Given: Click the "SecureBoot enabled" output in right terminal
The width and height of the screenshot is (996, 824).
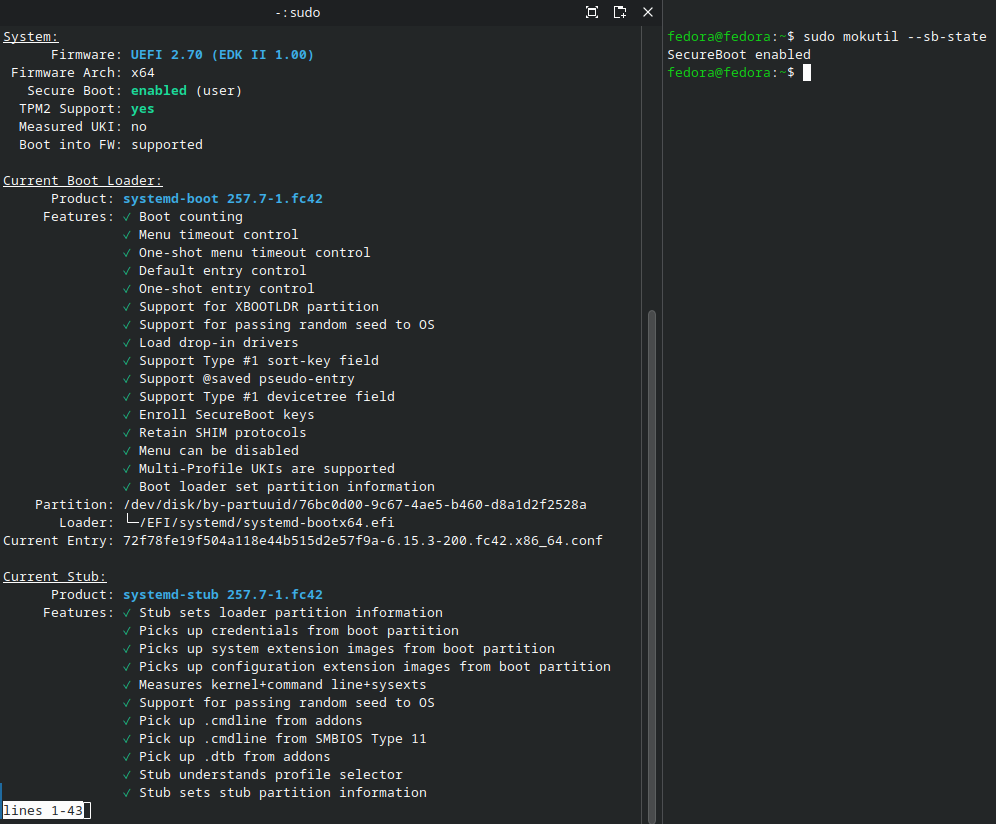Looking at the screenshot, I should 739,55.
